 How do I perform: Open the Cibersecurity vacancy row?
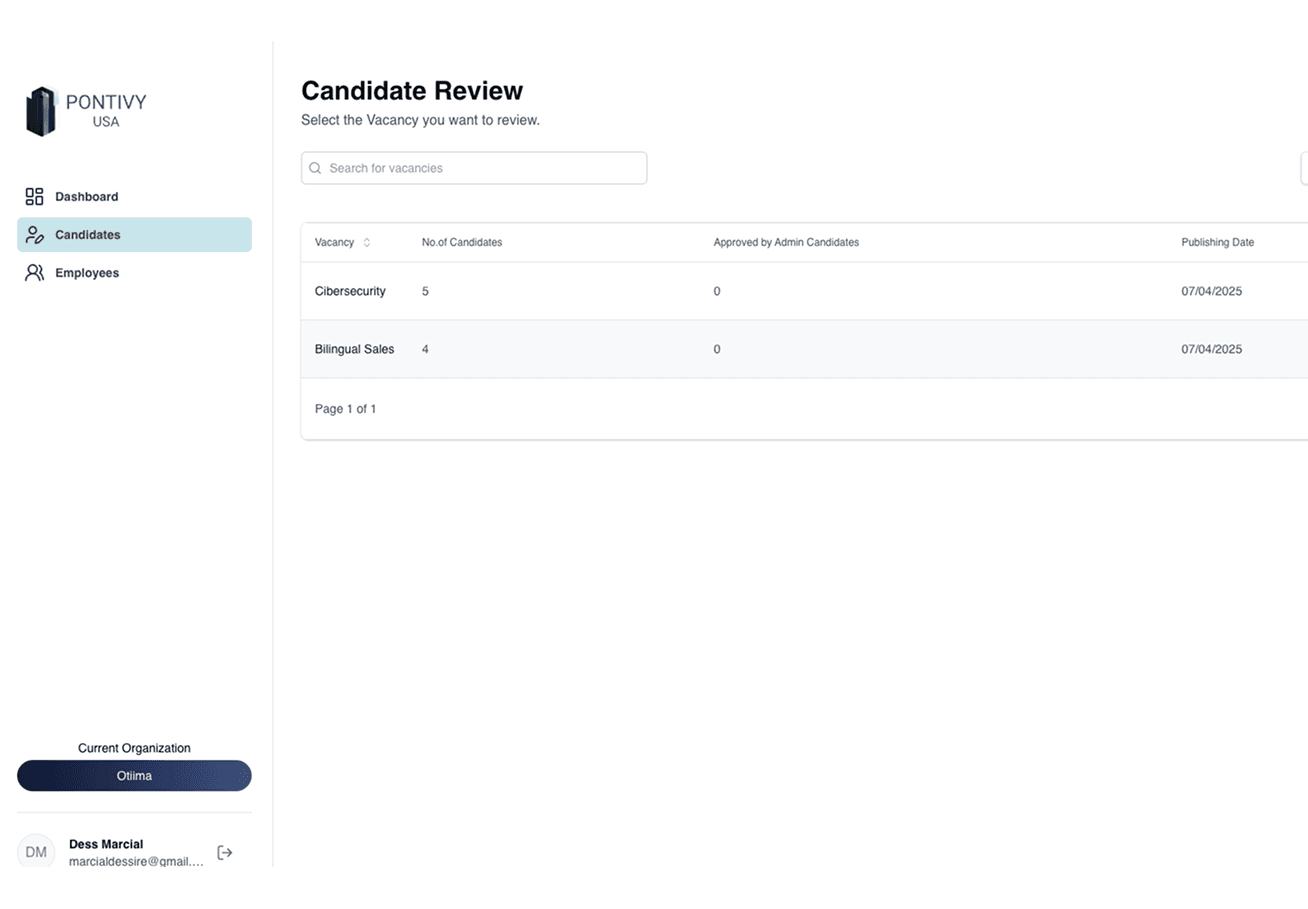(x=350, y=291)
